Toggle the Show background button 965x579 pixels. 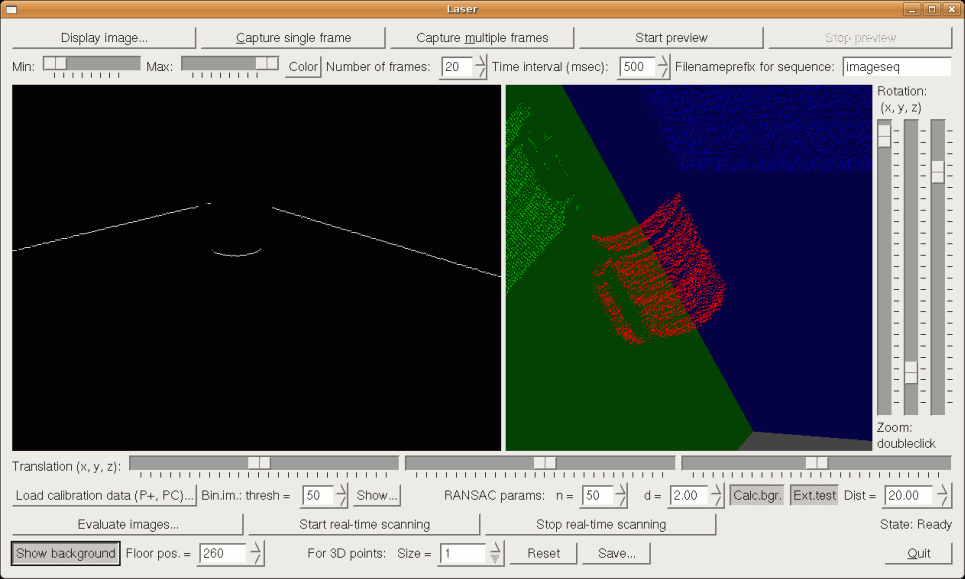(x=66, y=553)
